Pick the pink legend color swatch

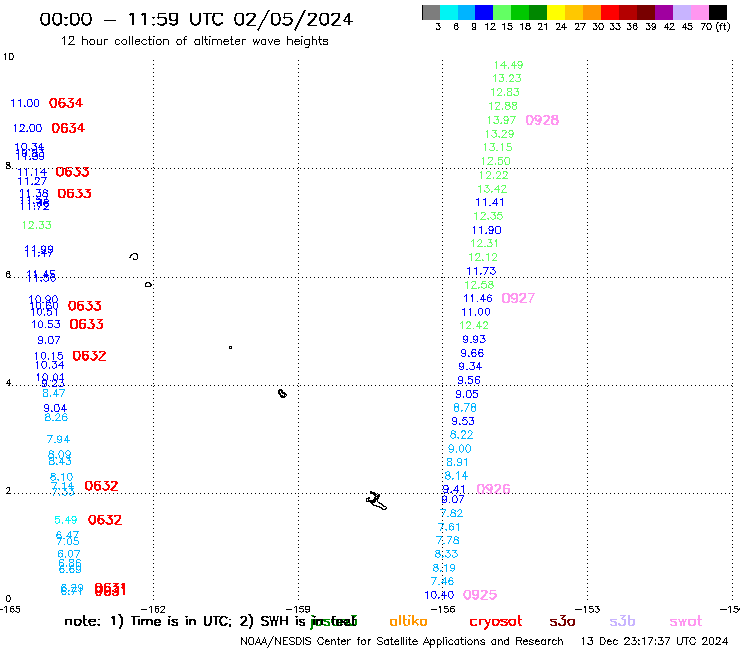pyautogui.click(x=700, y=12)
